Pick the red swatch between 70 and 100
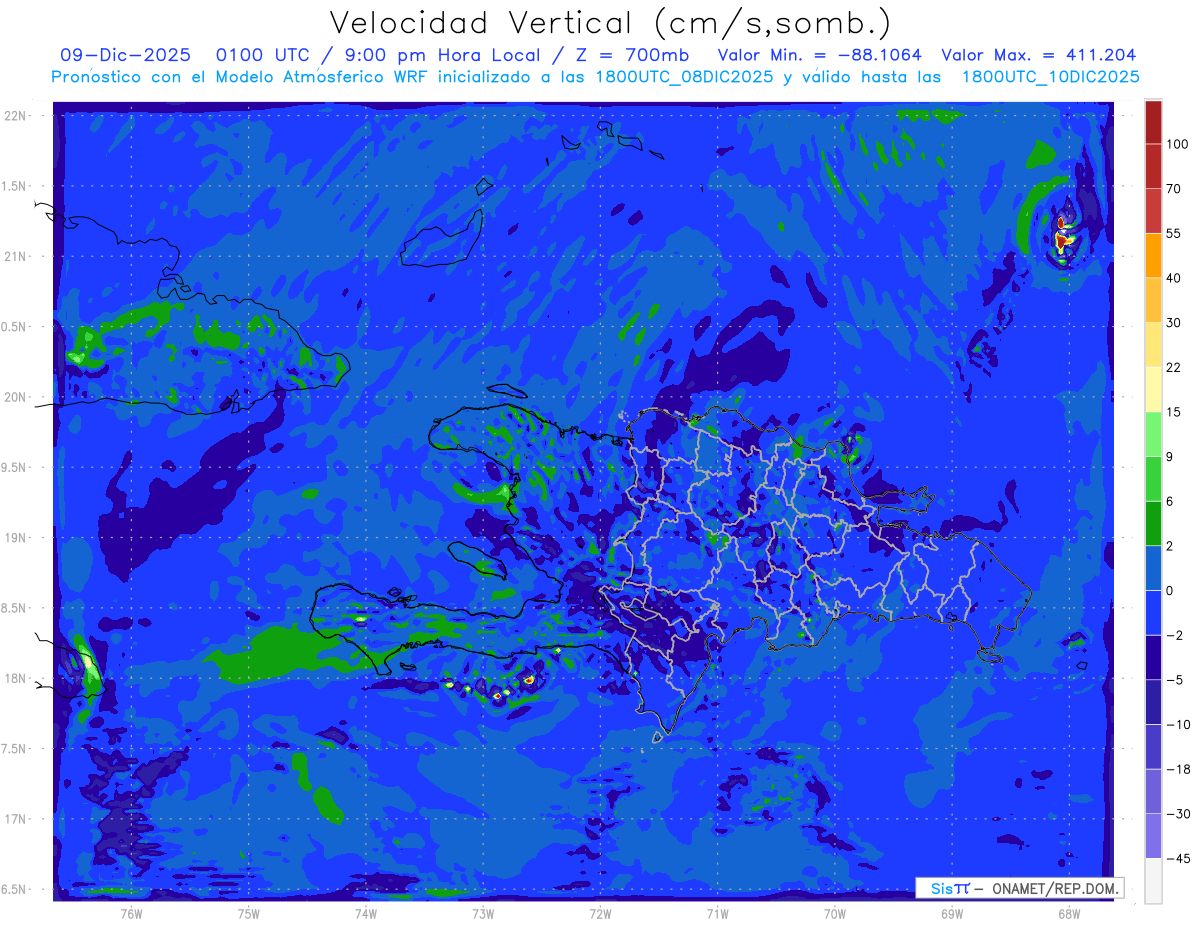Screen dimensions: 1200x927 click(1153, 166)
